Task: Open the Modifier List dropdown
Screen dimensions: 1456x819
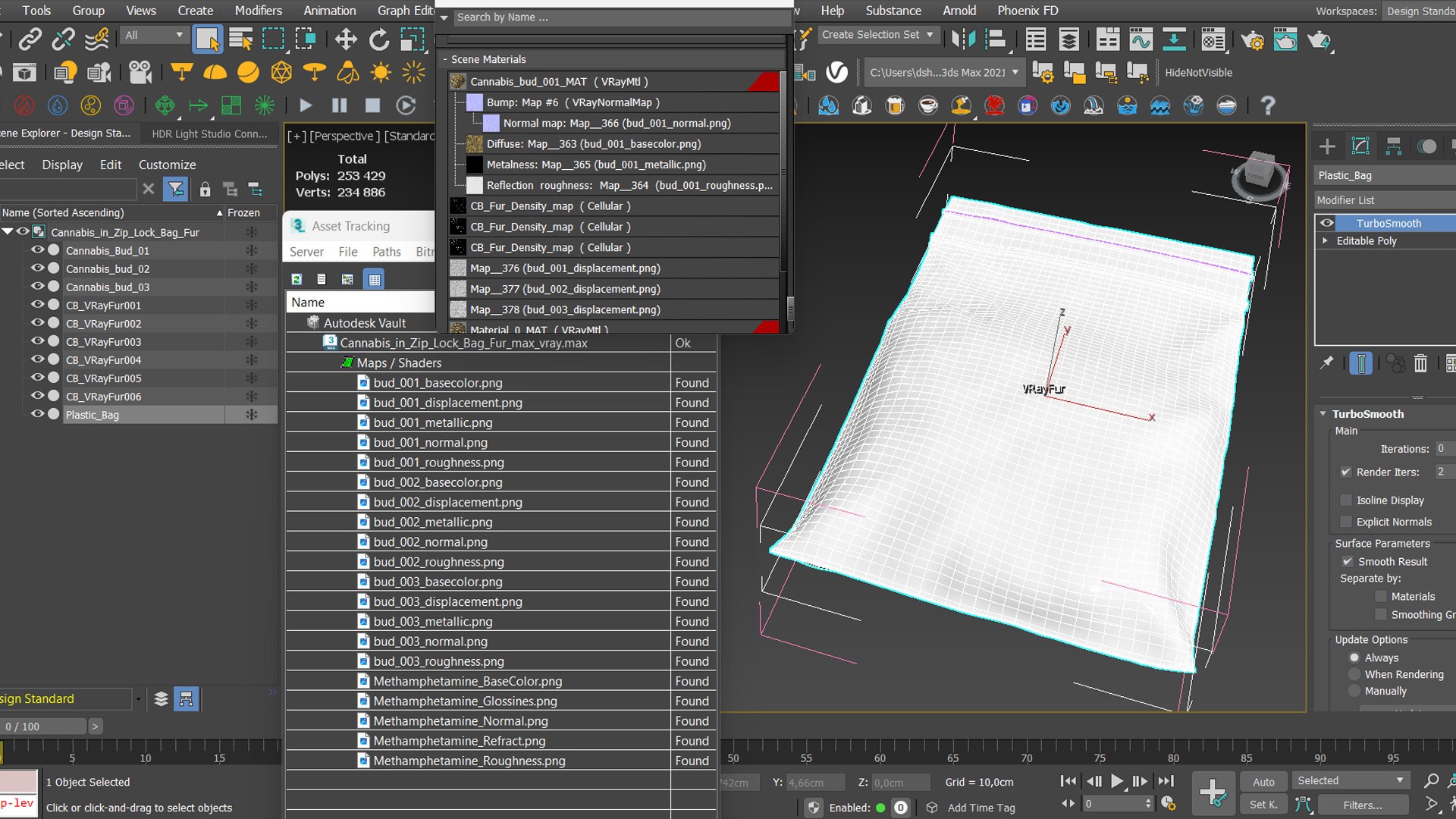Action: [x=1385, y=200]
